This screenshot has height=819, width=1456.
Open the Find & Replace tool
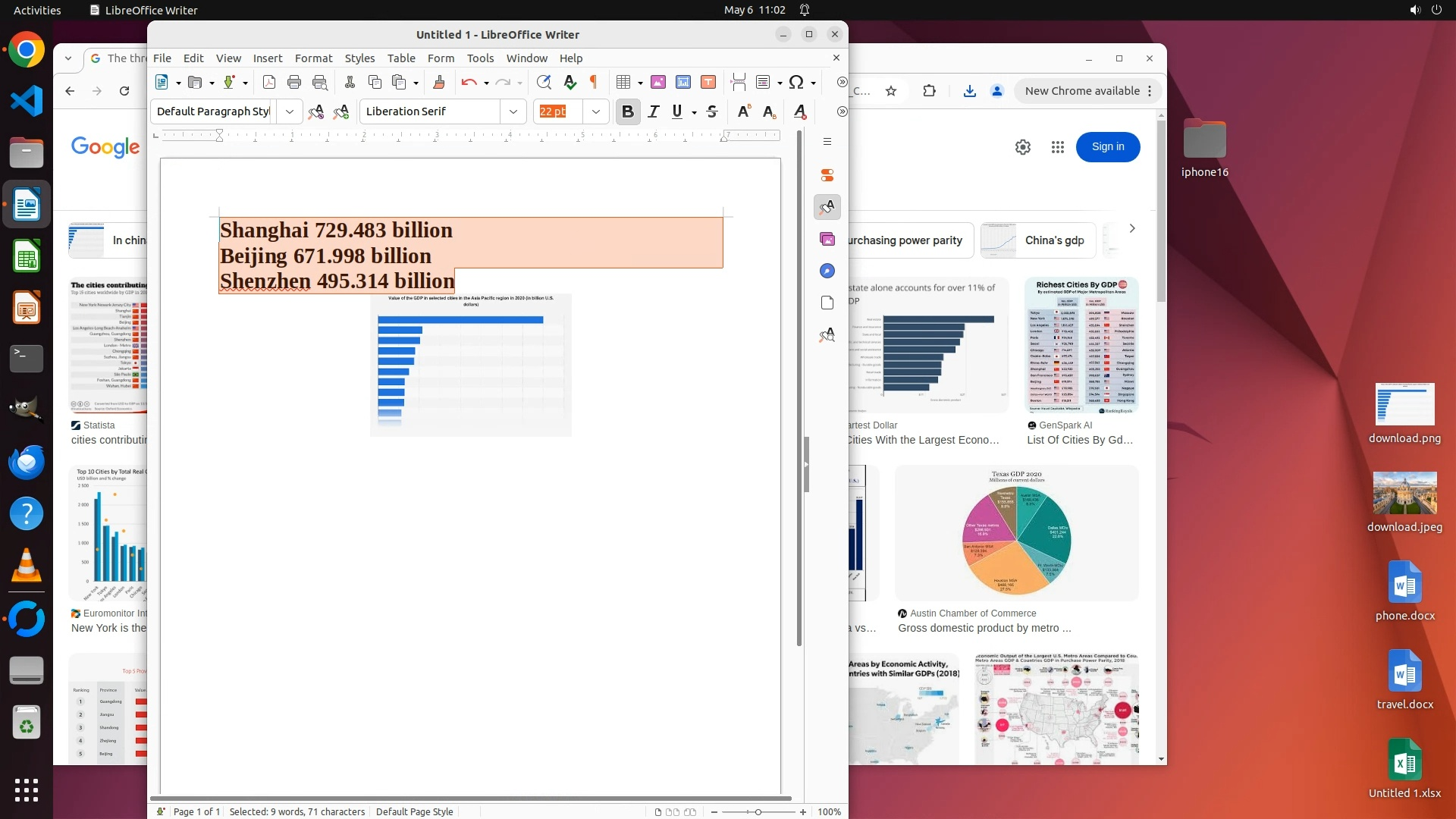[543, 82]
